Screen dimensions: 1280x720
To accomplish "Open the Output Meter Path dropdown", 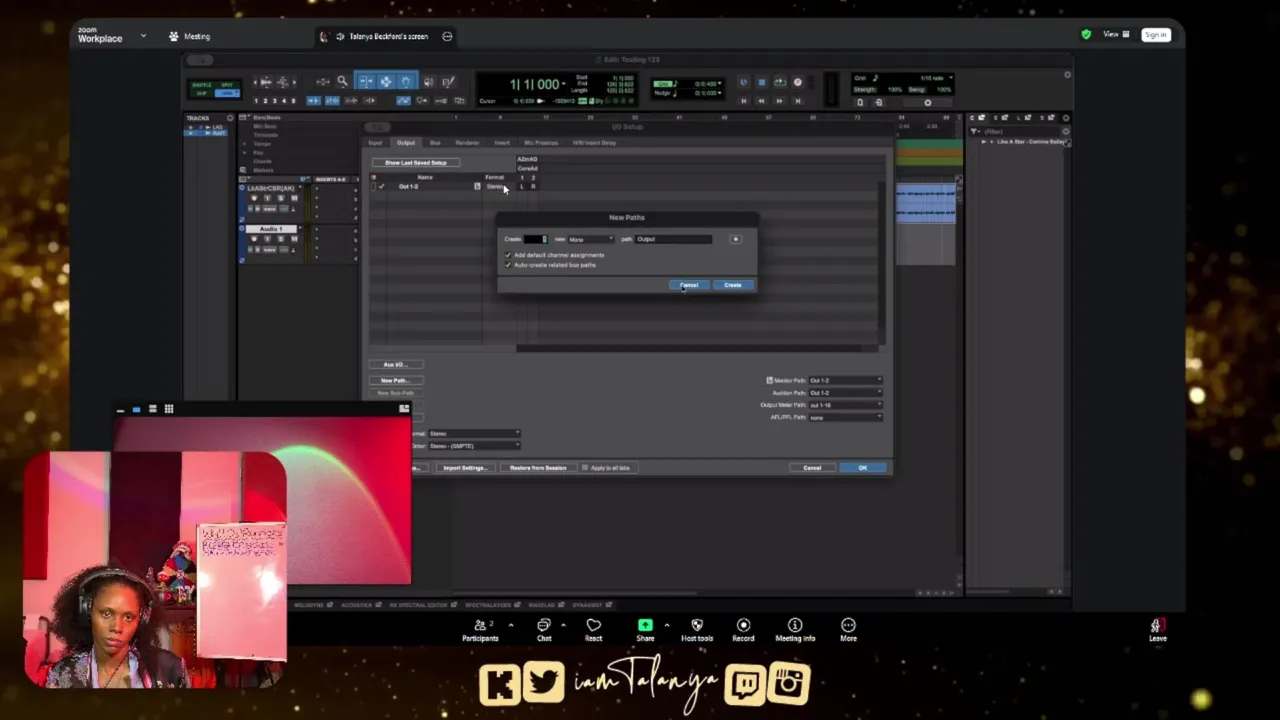I will (x=845, y=405).
